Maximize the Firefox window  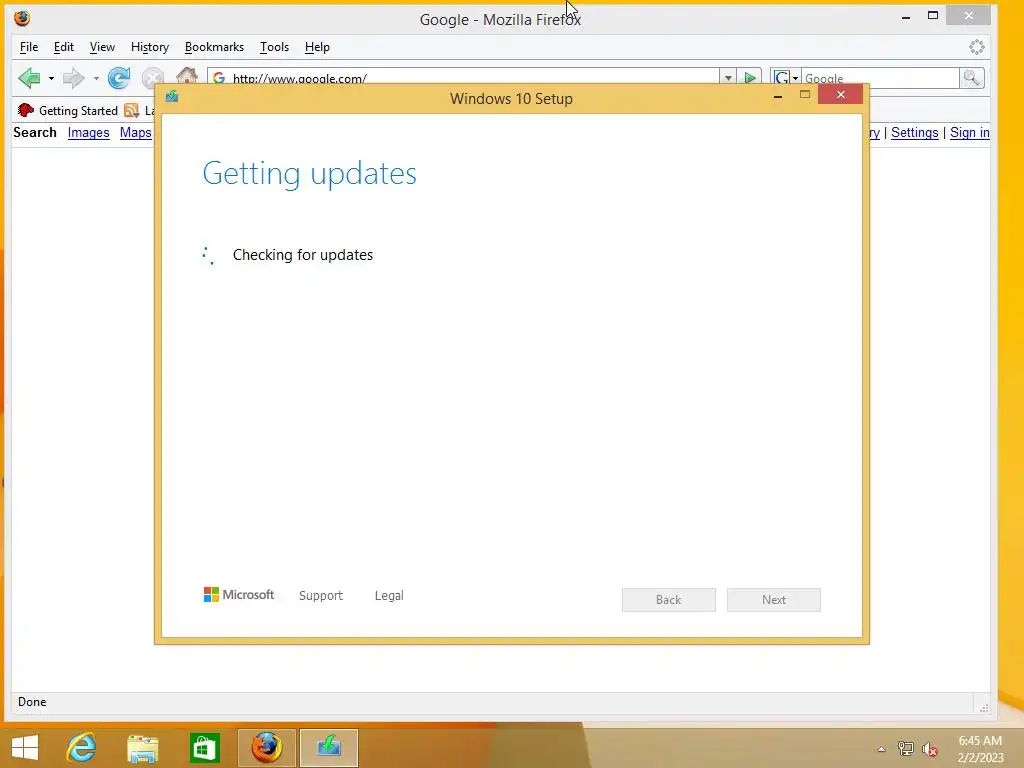pos(933,16)
